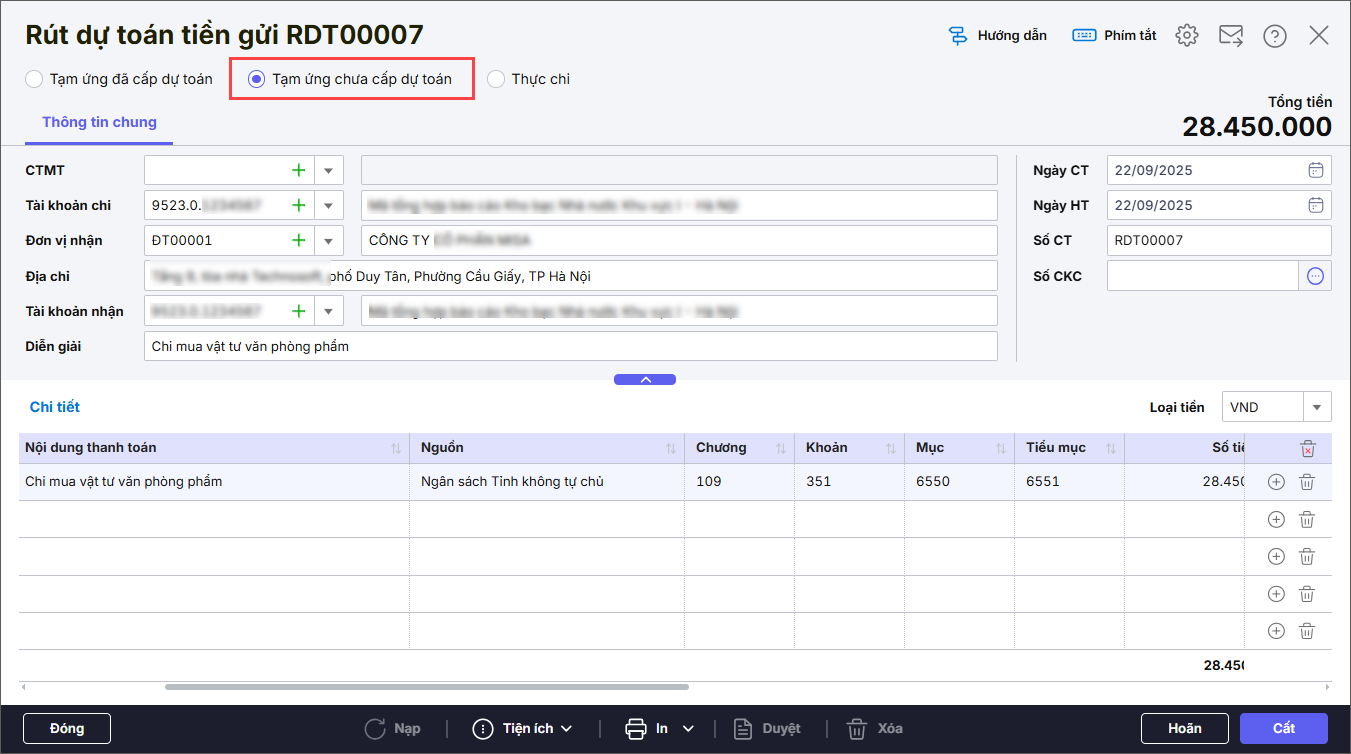Select 'Tạm ứng đã cấp dự toán' option

click(x=35, y=79)
